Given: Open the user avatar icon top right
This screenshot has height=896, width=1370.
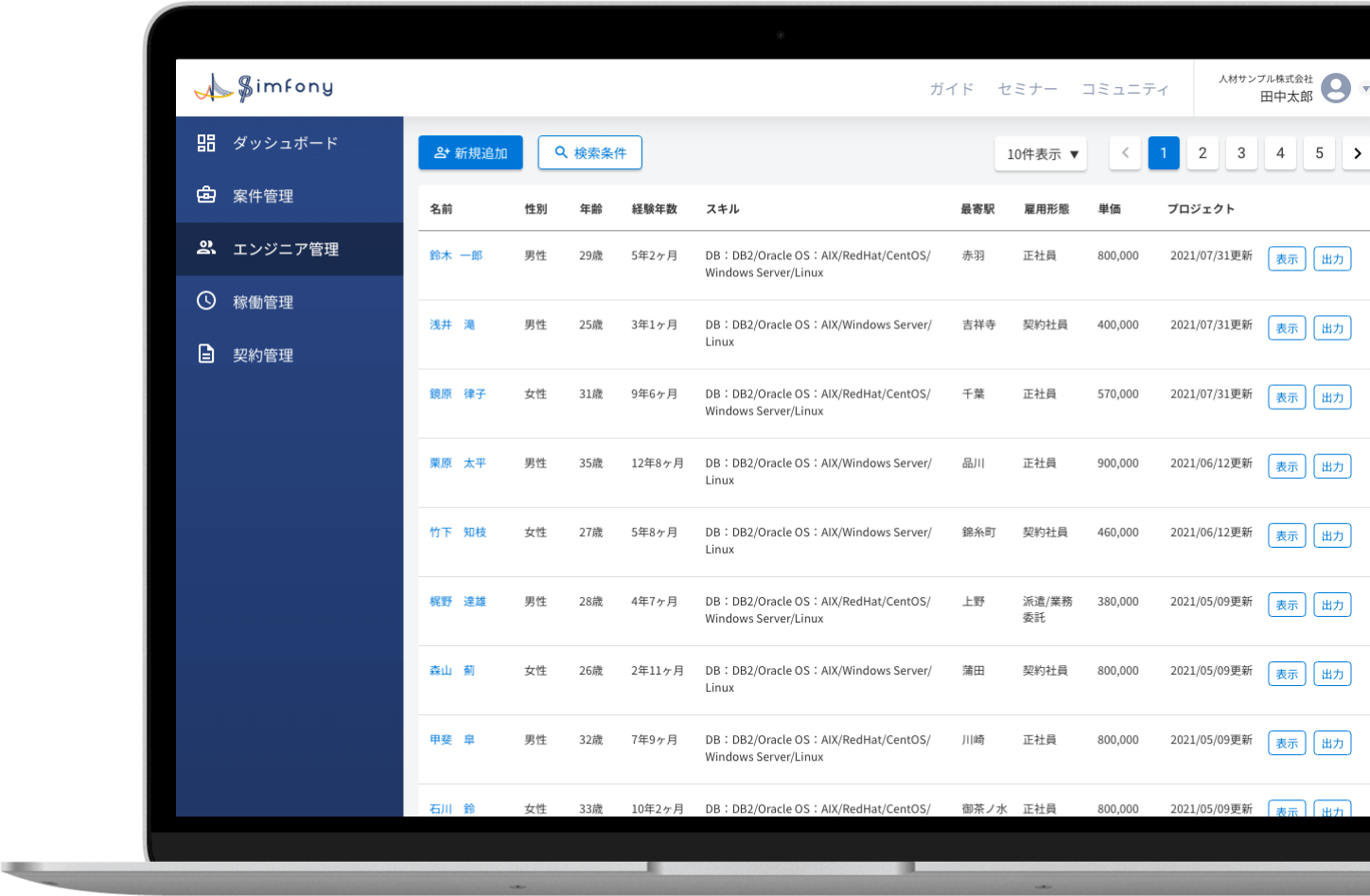Looking at the screenshot, I should pos(1336,88).
